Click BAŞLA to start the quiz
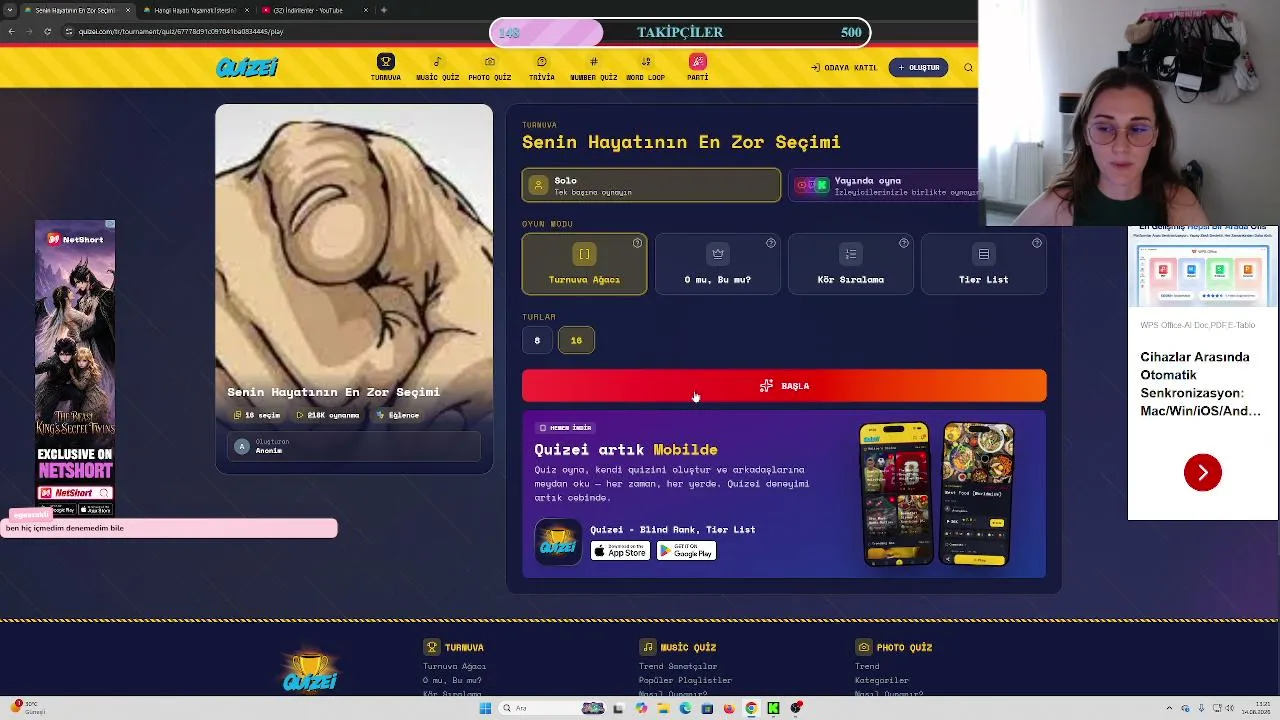This screenshot has height=720, width=1280. pyautogui.click(x=784, y=386)
